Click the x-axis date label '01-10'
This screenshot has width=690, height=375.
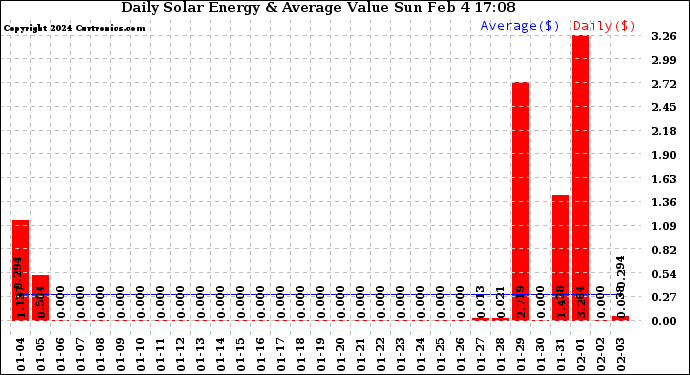[141, 355]
